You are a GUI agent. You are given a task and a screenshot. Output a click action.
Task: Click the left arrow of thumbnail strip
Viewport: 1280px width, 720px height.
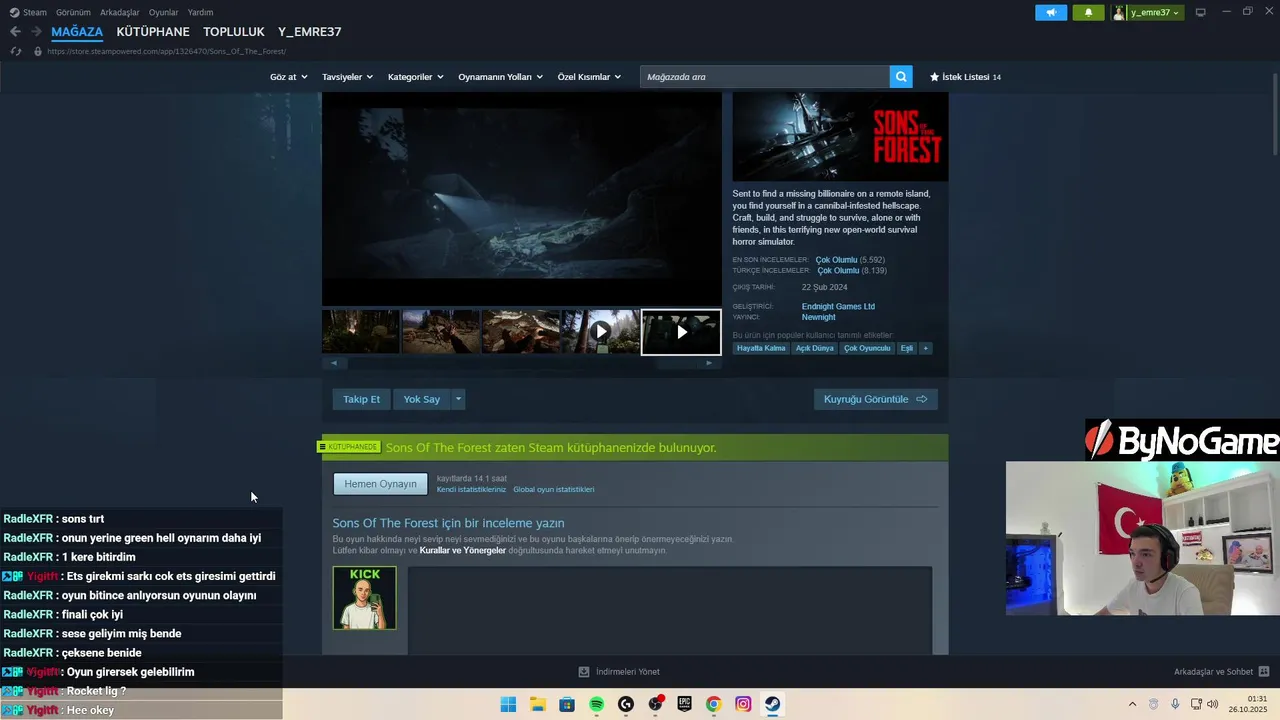(333, 363)
